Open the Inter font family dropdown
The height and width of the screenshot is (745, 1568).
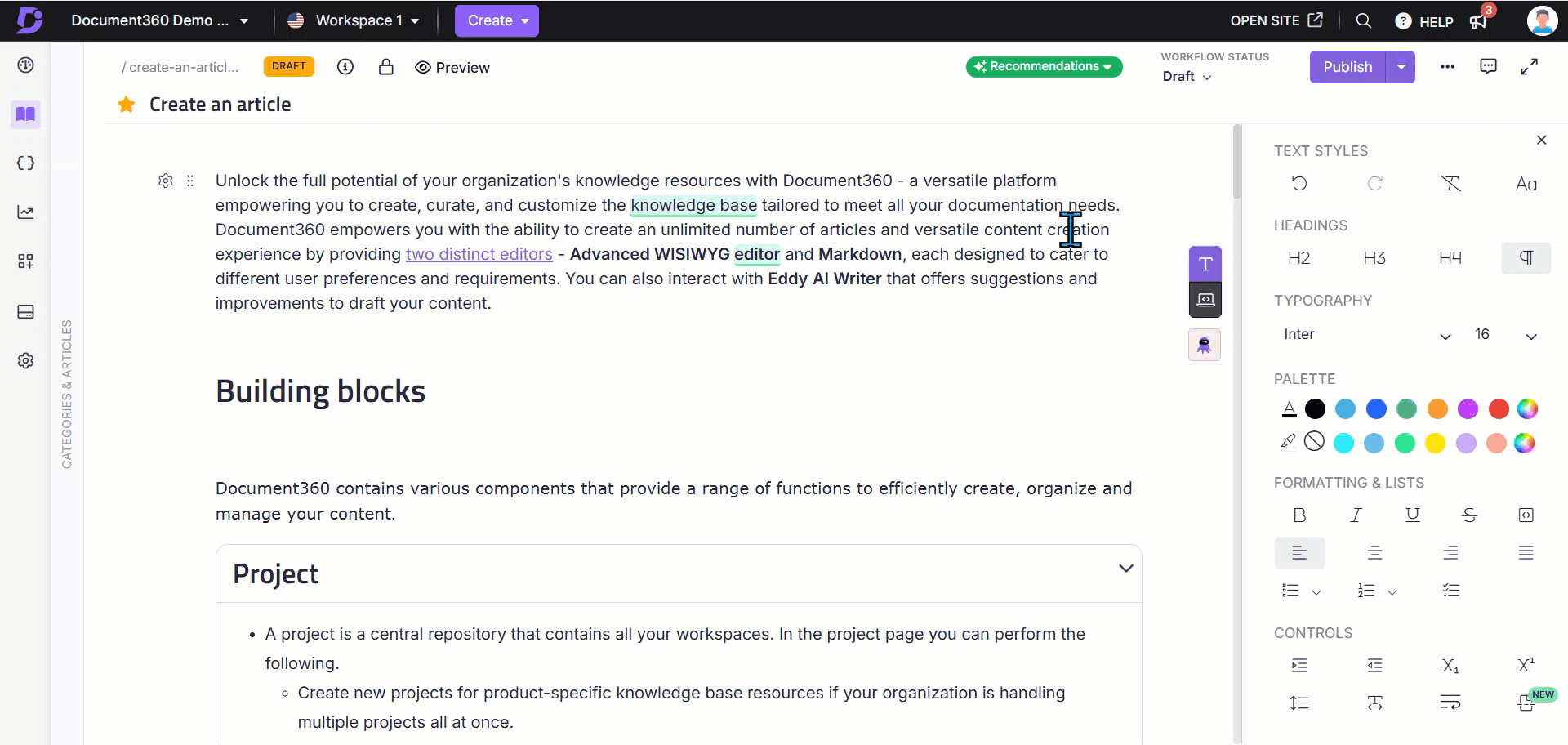tap(1367, 335)
